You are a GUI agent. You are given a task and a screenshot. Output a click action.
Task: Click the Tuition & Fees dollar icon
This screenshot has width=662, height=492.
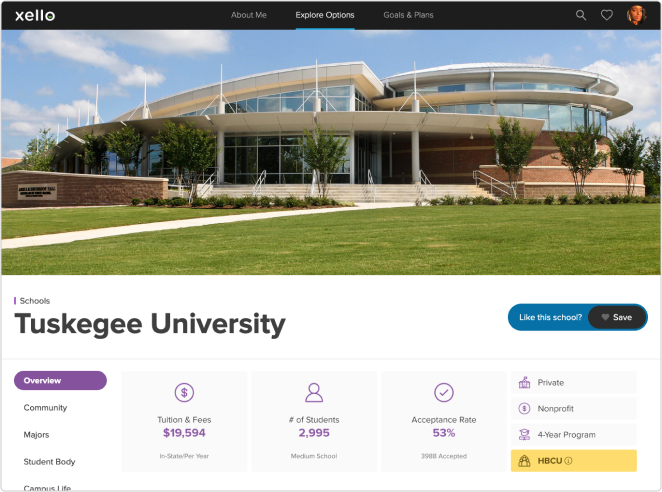(184, 393)
